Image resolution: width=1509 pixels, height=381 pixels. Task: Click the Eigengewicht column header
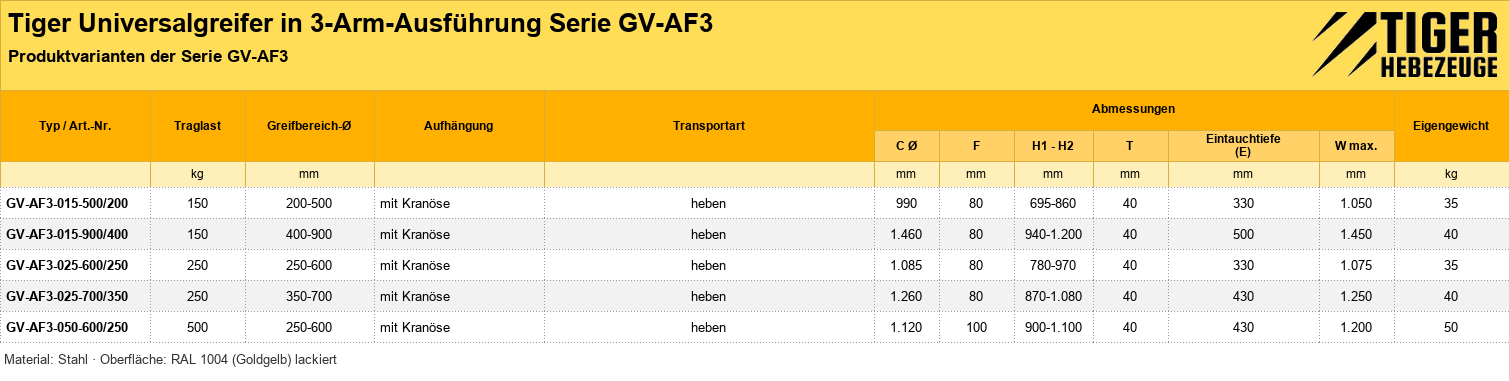[1451, 126]
